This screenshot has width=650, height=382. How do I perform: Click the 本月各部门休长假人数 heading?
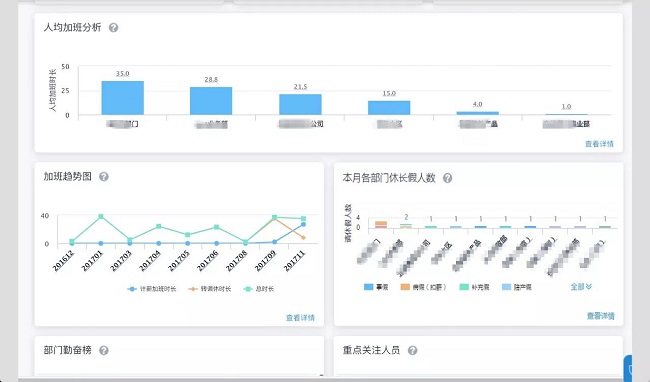click(x=389, y=178)
